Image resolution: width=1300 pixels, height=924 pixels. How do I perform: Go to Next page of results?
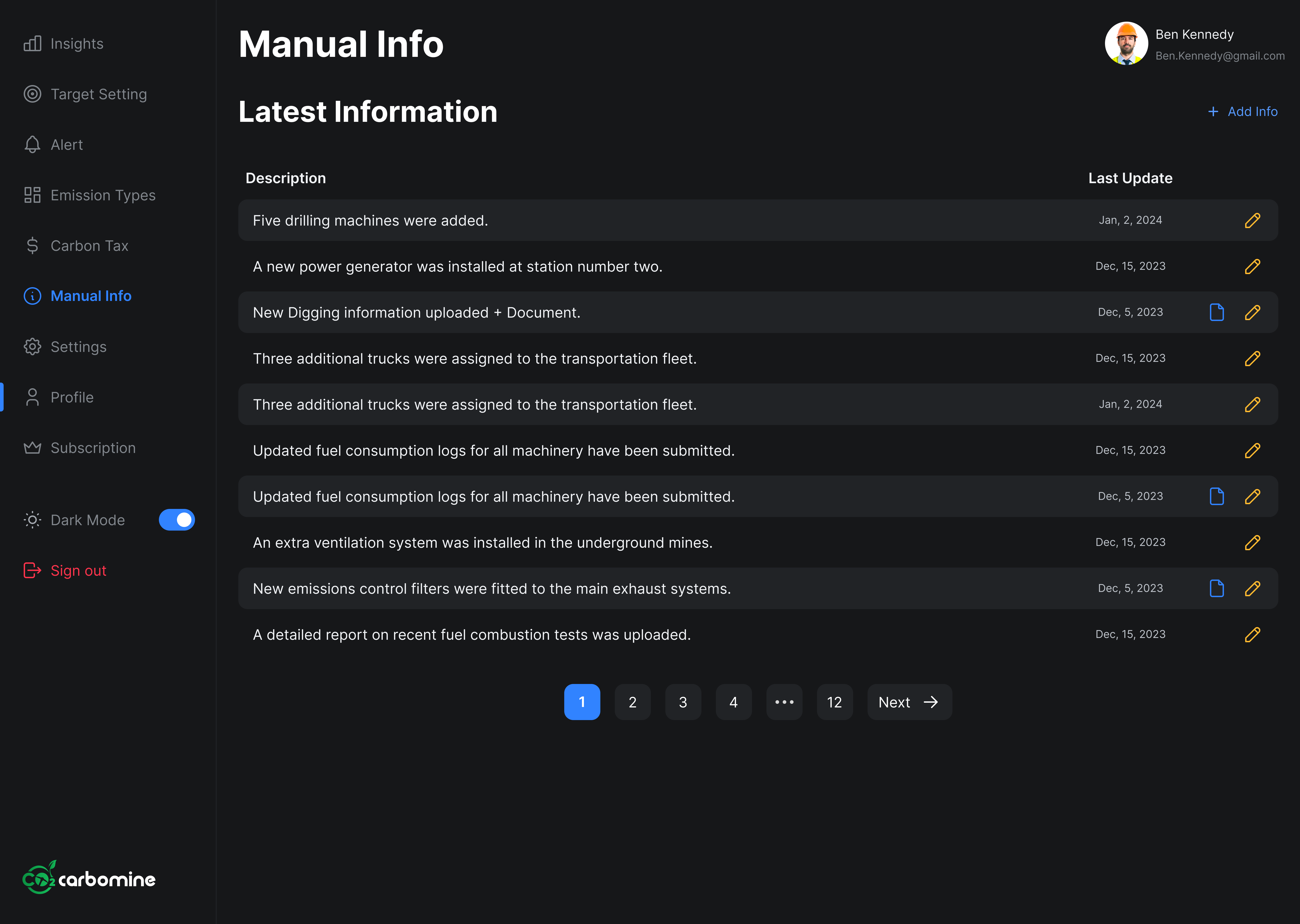click(909, 702)
